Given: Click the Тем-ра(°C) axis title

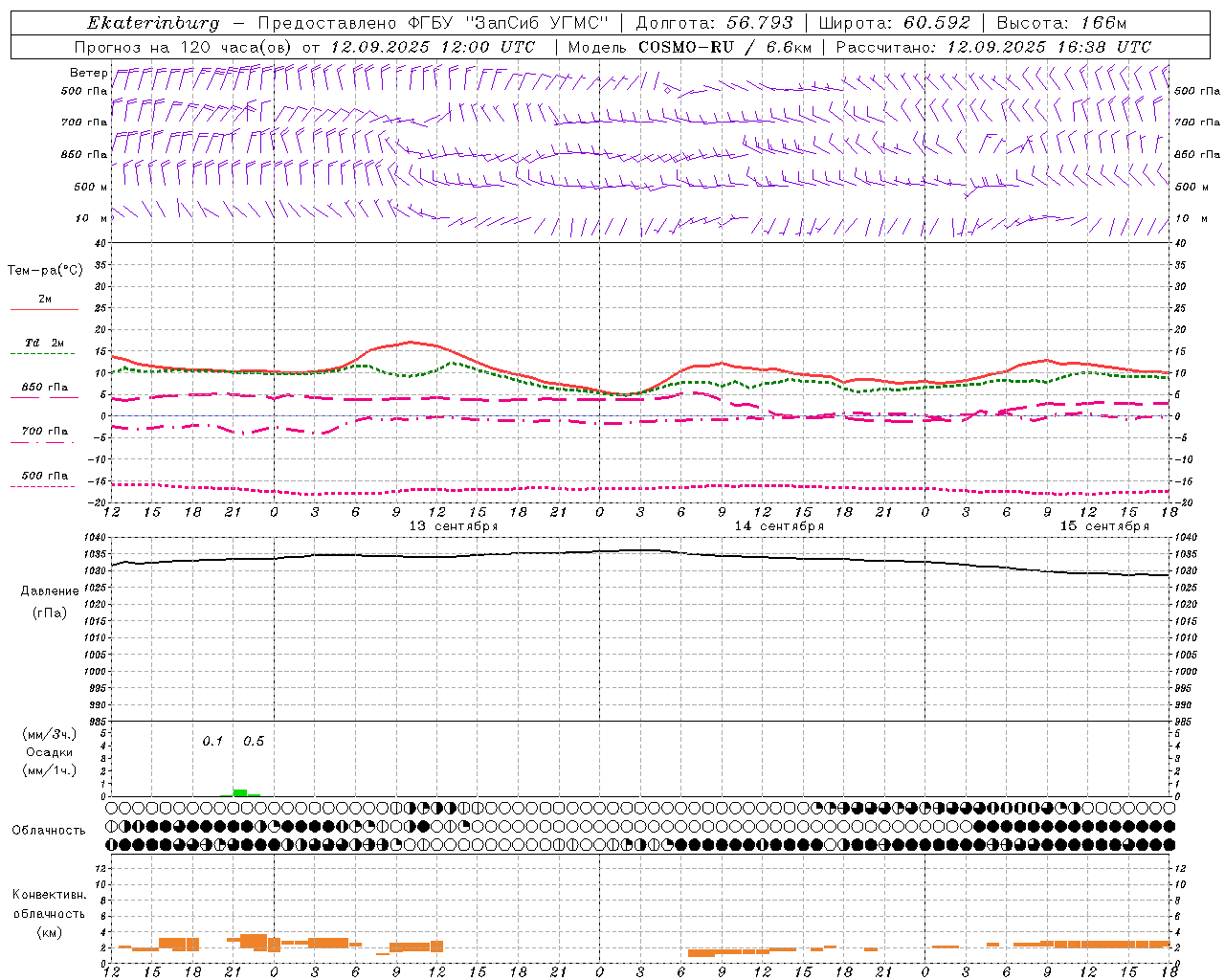Looking at the screenshot, I should 45,271.
